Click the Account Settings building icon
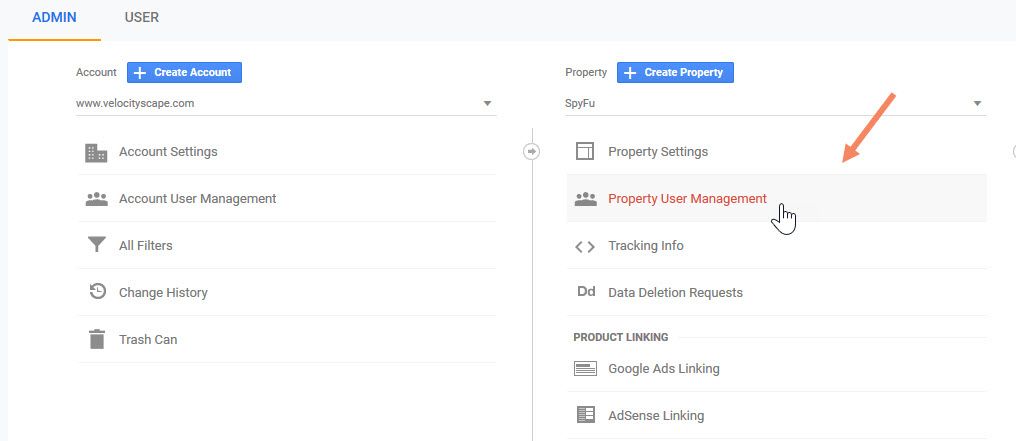 [x=96, y=152]
